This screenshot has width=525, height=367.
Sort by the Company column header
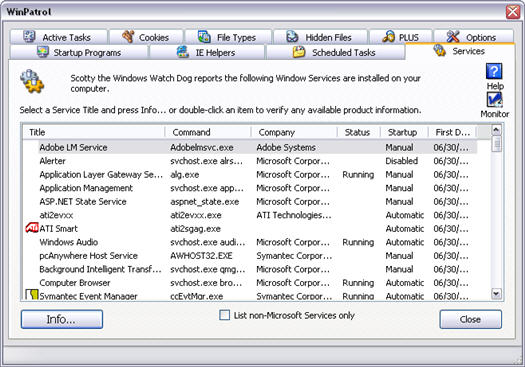(294, 132)
